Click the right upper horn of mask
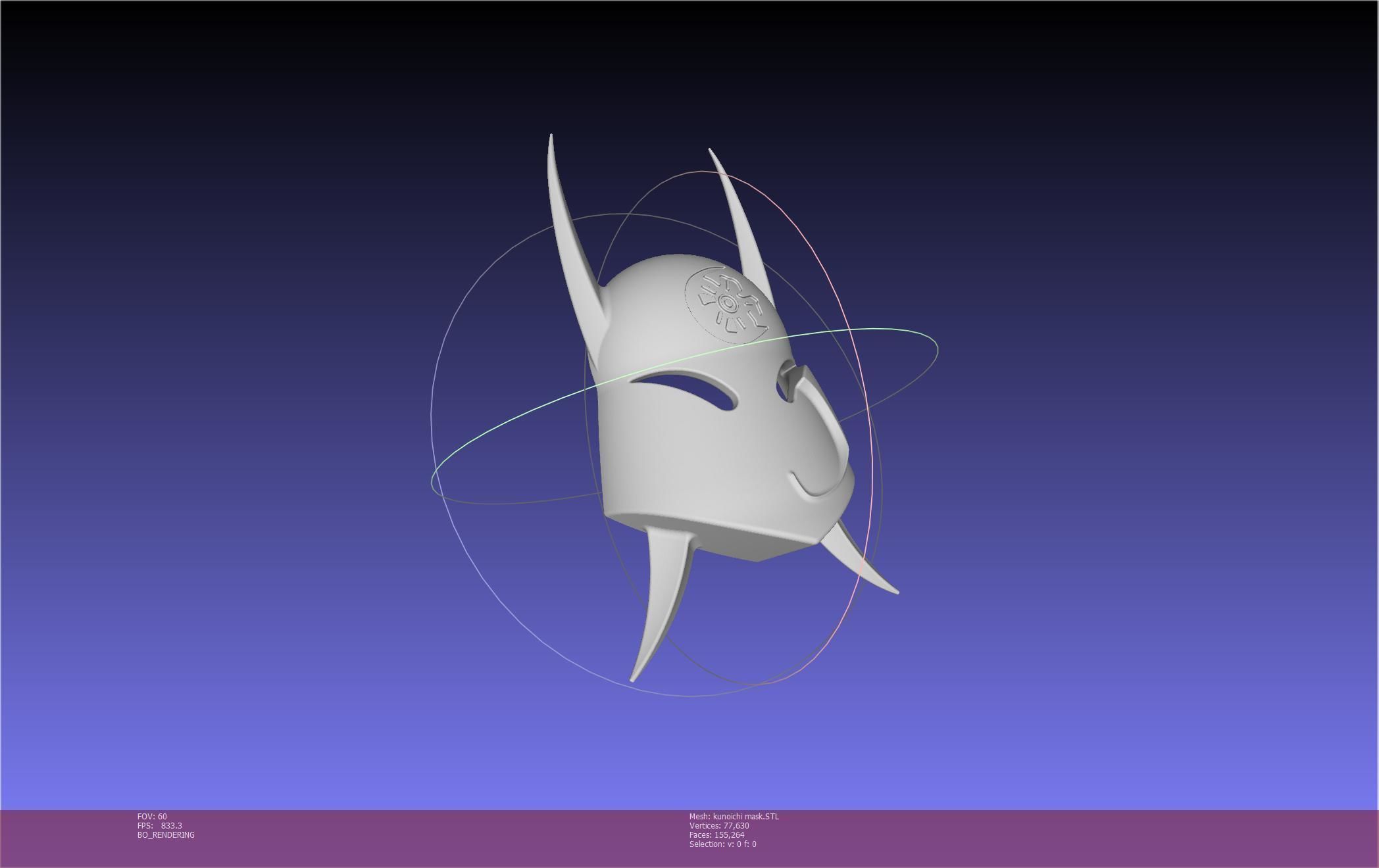The width and height of the screenshot is (1379, 868). (x=739, y=218)
